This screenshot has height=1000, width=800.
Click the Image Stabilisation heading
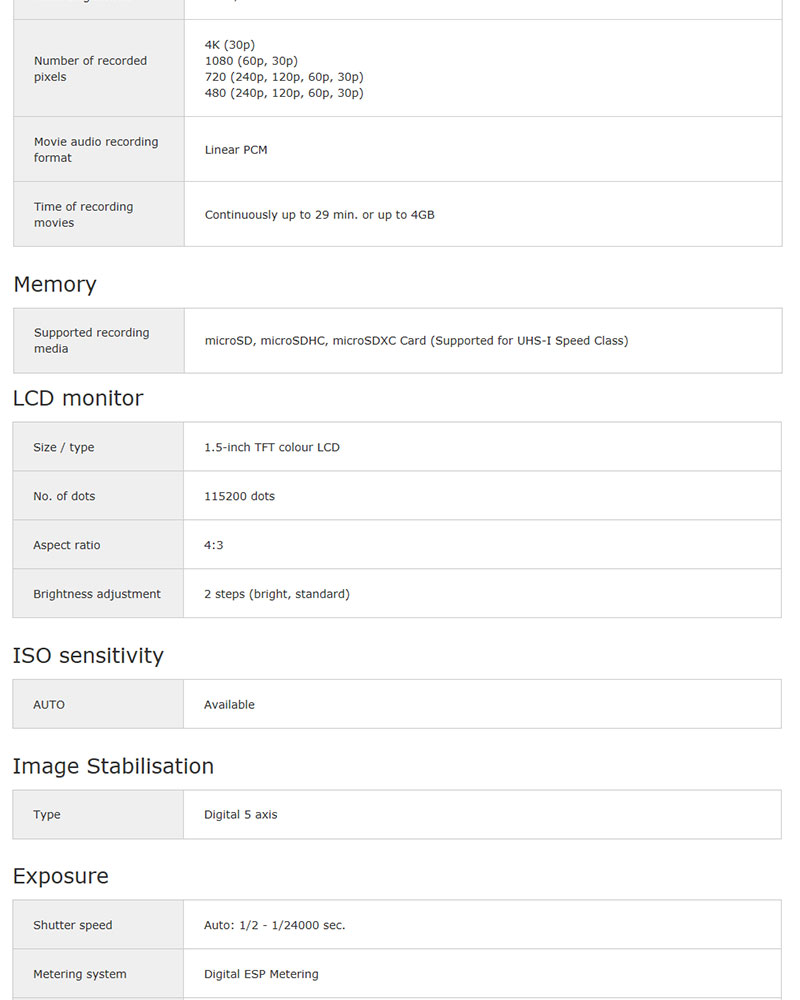point(113,766)
